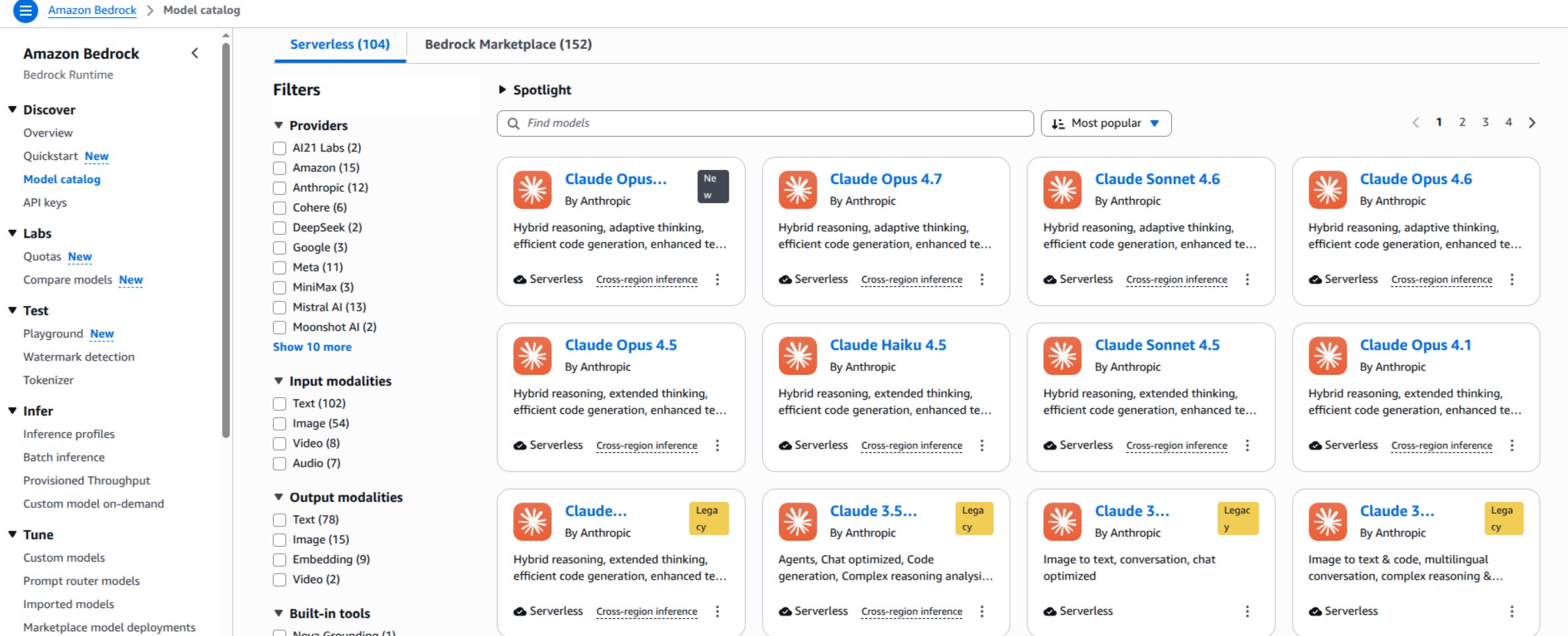
Task: Open the three-dot menu on Claude Opus 4.5 card
Action: 717,445
